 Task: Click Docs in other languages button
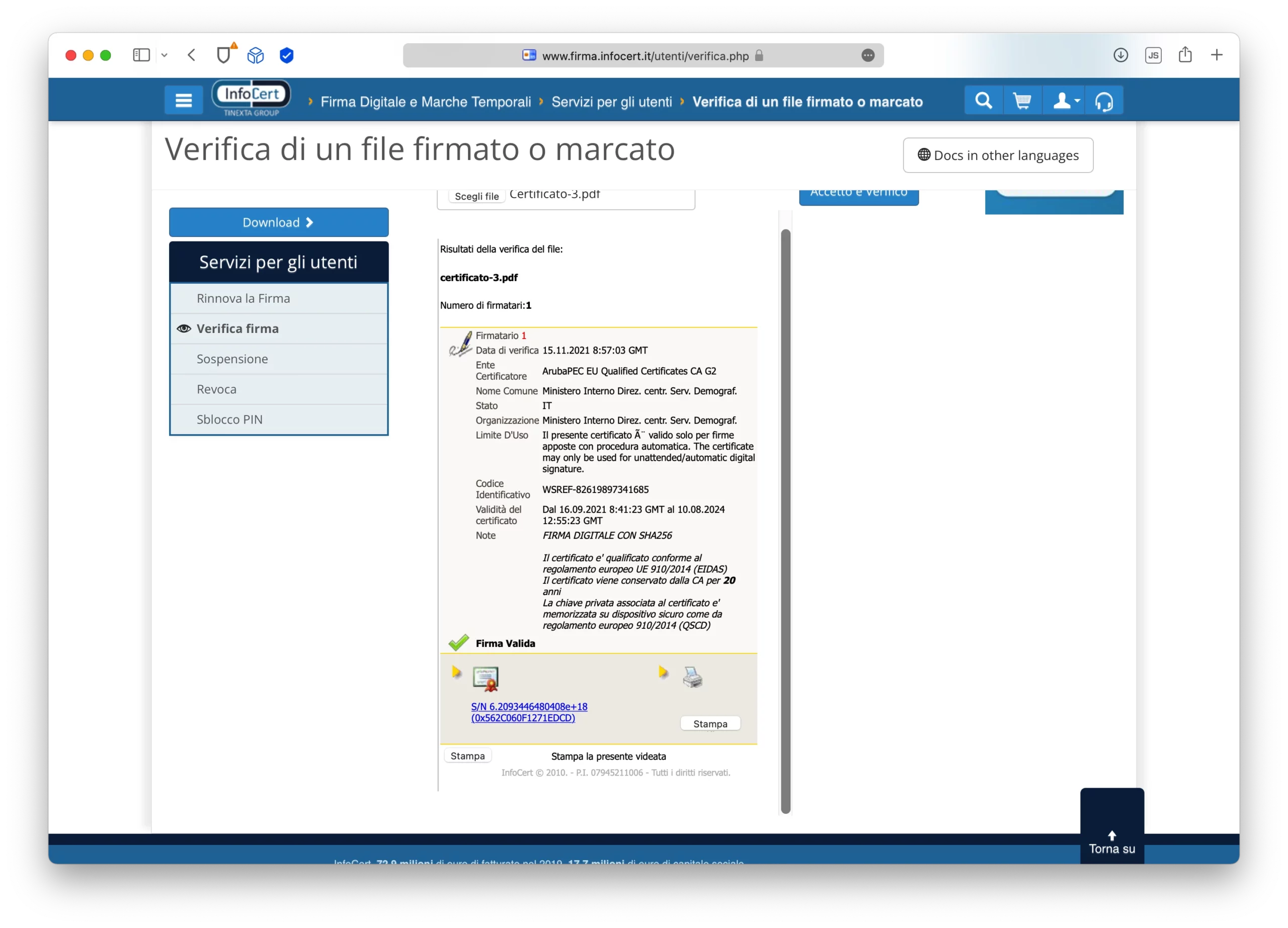coord(998,155)
